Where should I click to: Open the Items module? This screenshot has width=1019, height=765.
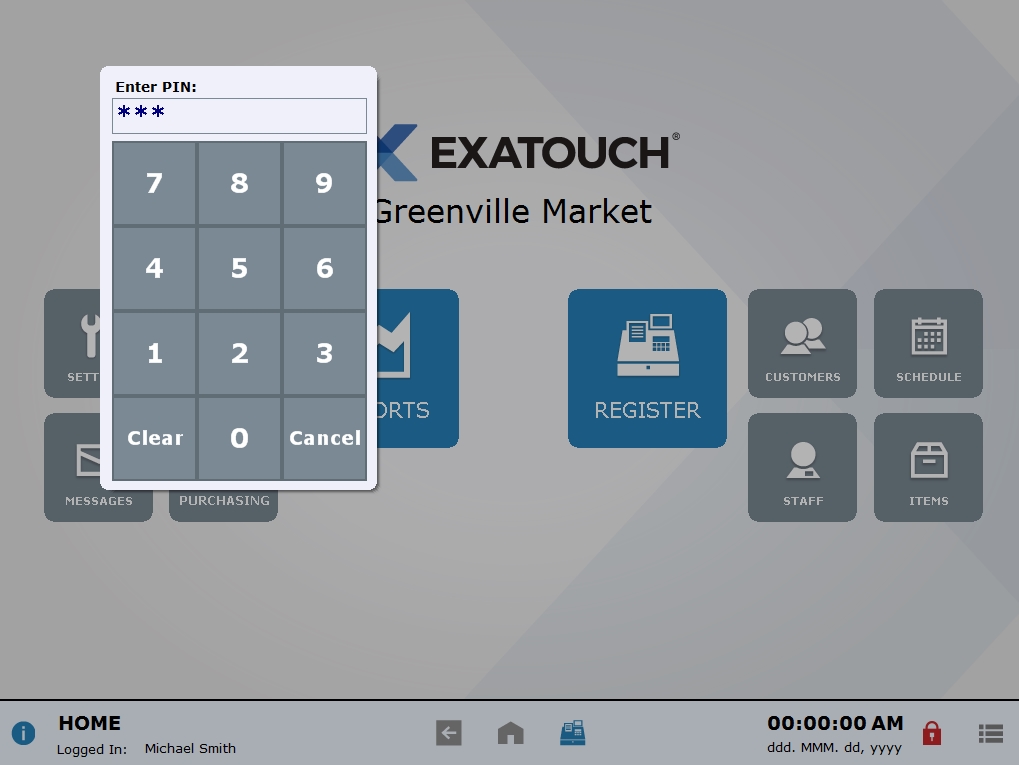(927, 467)
